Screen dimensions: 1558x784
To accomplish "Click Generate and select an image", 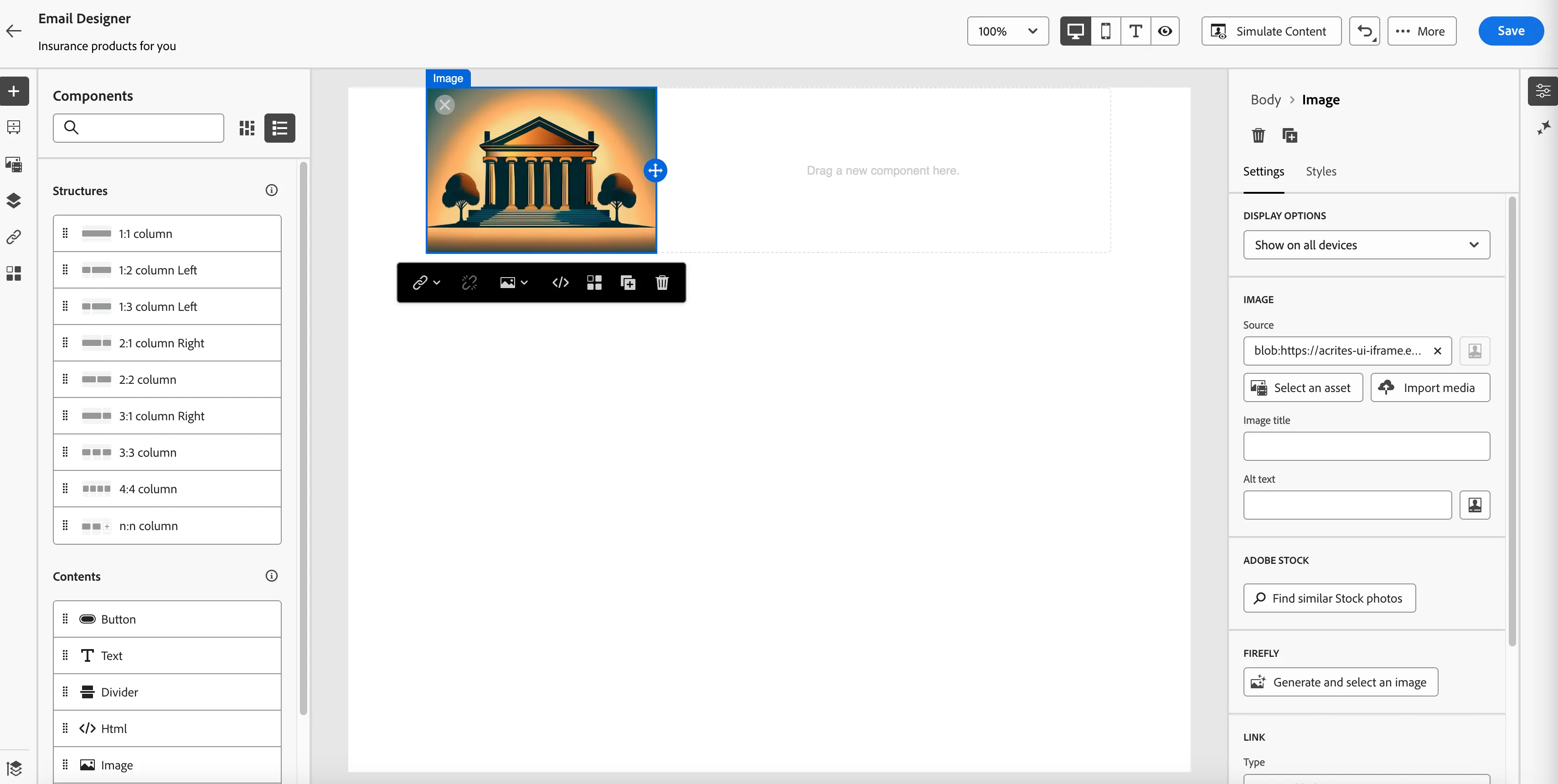I will (x=1340, y=682).
